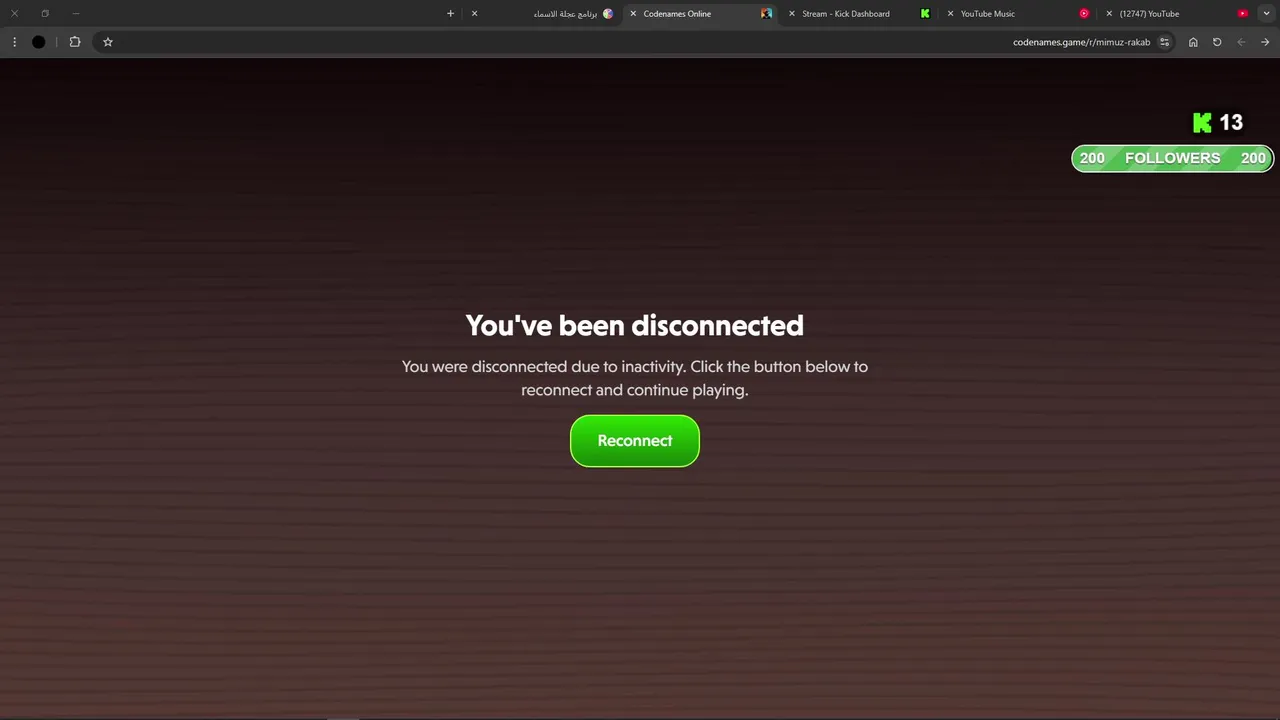The image size is (1280, 720).
Task: Click the right-pointing navigation arrow
Action: tap(1265, 42)
